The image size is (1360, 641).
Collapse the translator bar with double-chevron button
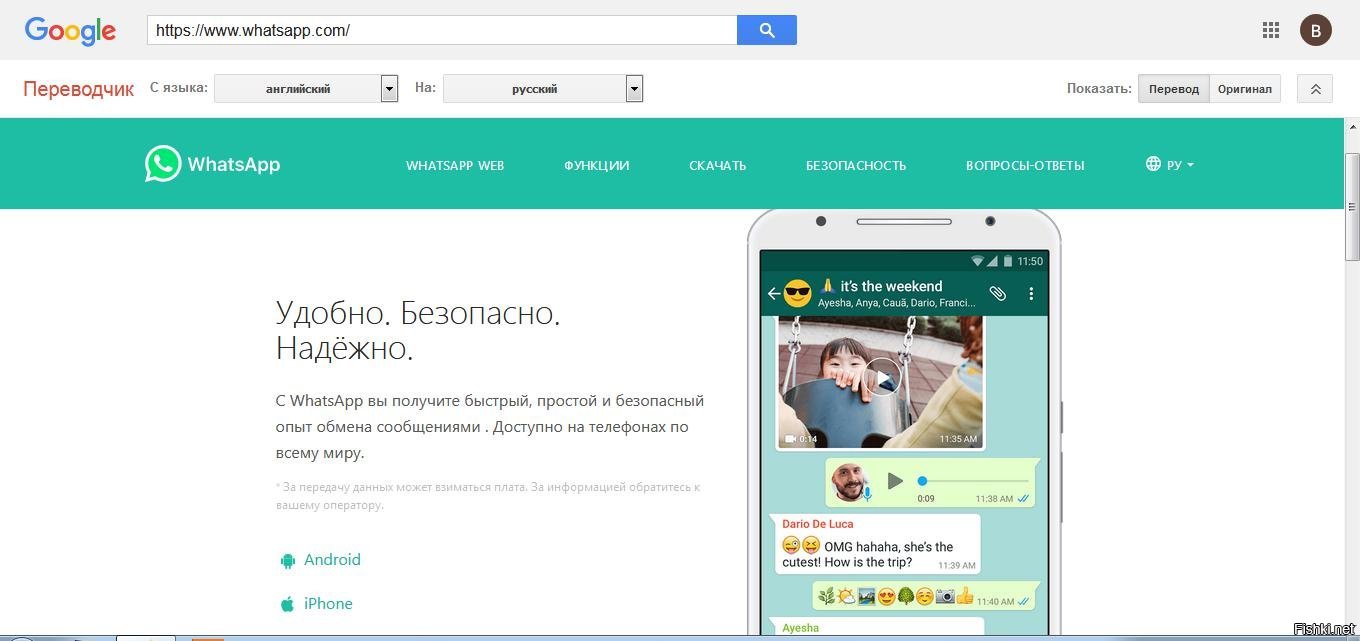(1315, 89)
